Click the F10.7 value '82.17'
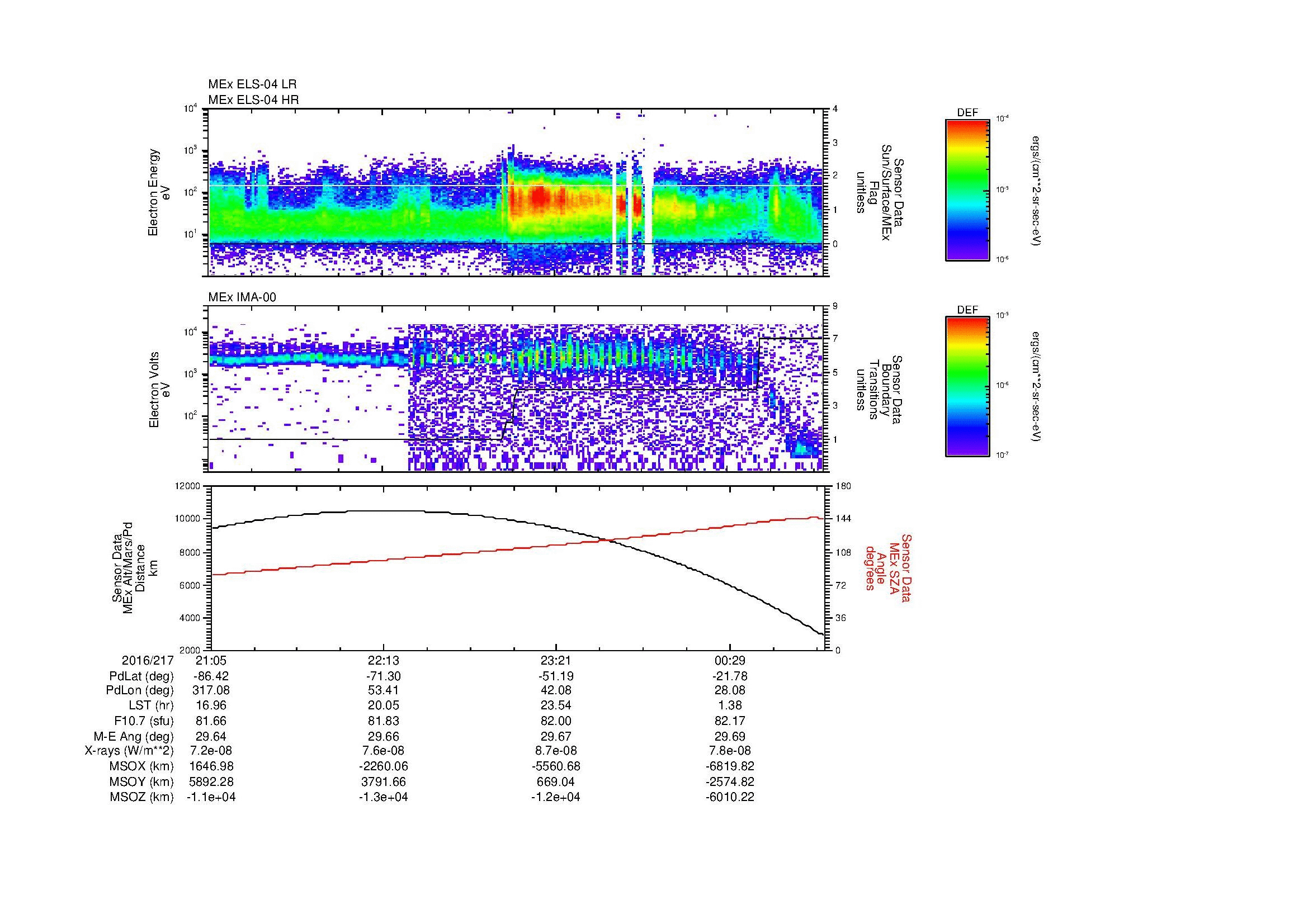The width and height of the screenshot is (1308, 924). tap(730, 721)
